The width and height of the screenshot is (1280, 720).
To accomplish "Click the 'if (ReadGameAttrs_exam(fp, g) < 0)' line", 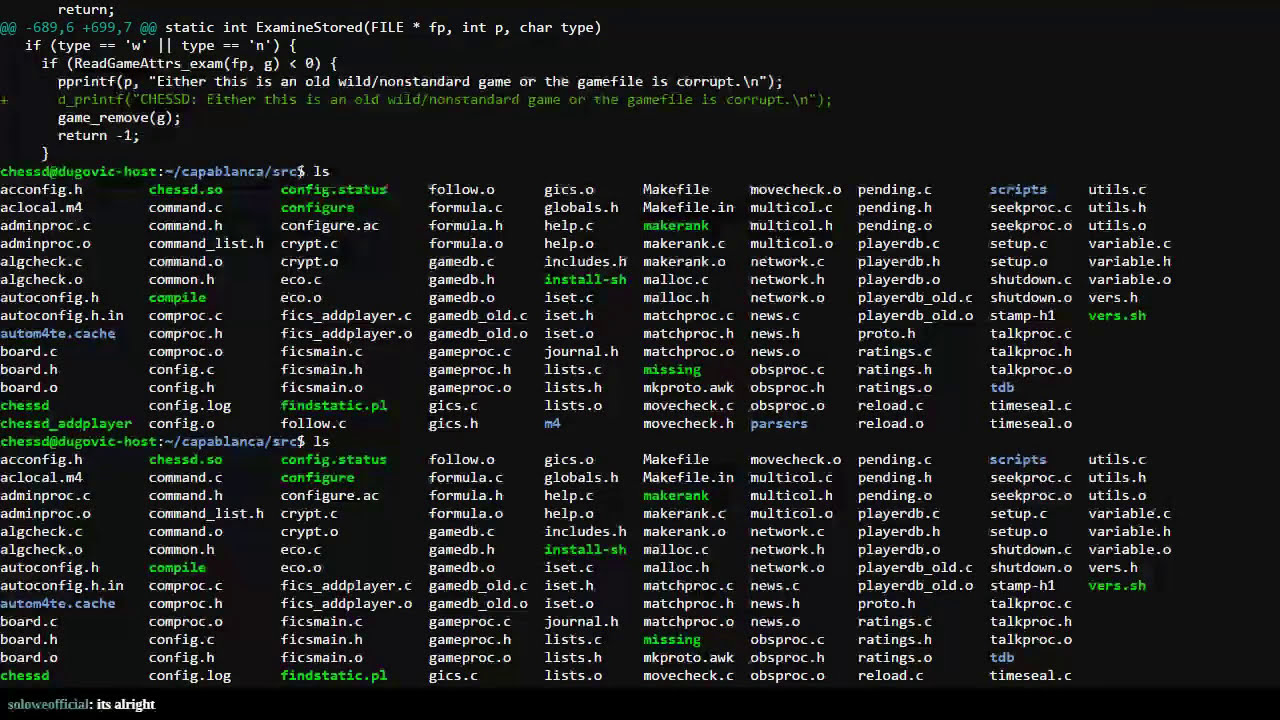I will (190, 63).
